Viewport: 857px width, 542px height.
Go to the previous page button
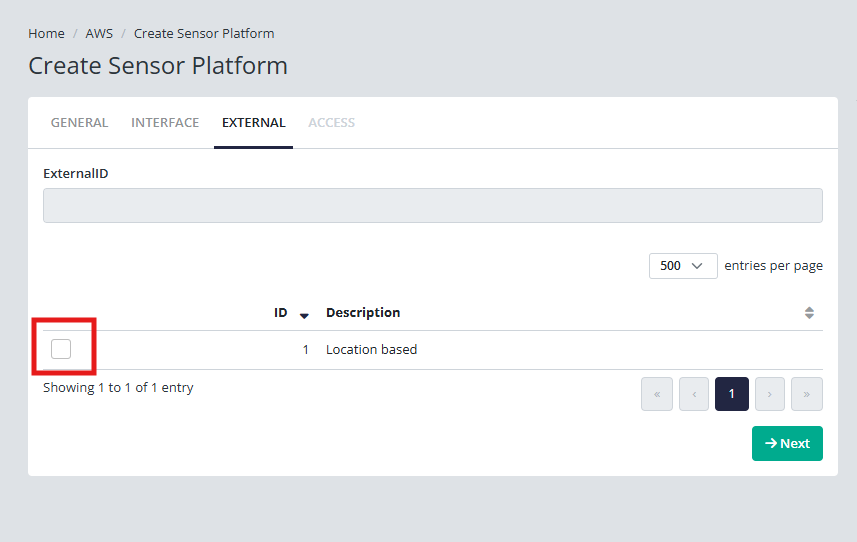click(x=694, y=394)
